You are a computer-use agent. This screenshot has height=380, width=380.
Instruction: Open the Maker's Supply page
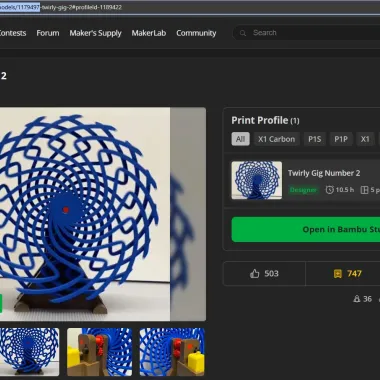coord(95,33)
